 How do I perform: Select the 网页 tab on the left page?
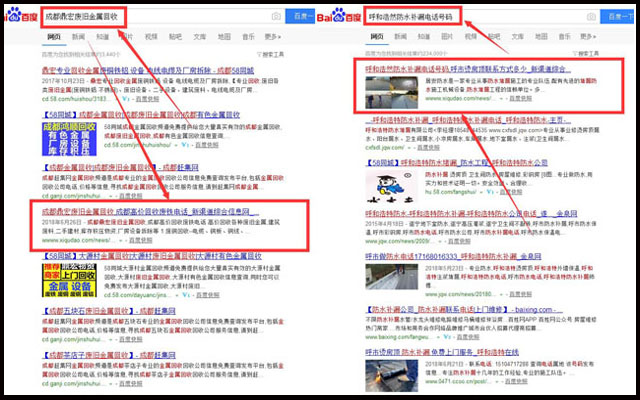pos(54,37)
